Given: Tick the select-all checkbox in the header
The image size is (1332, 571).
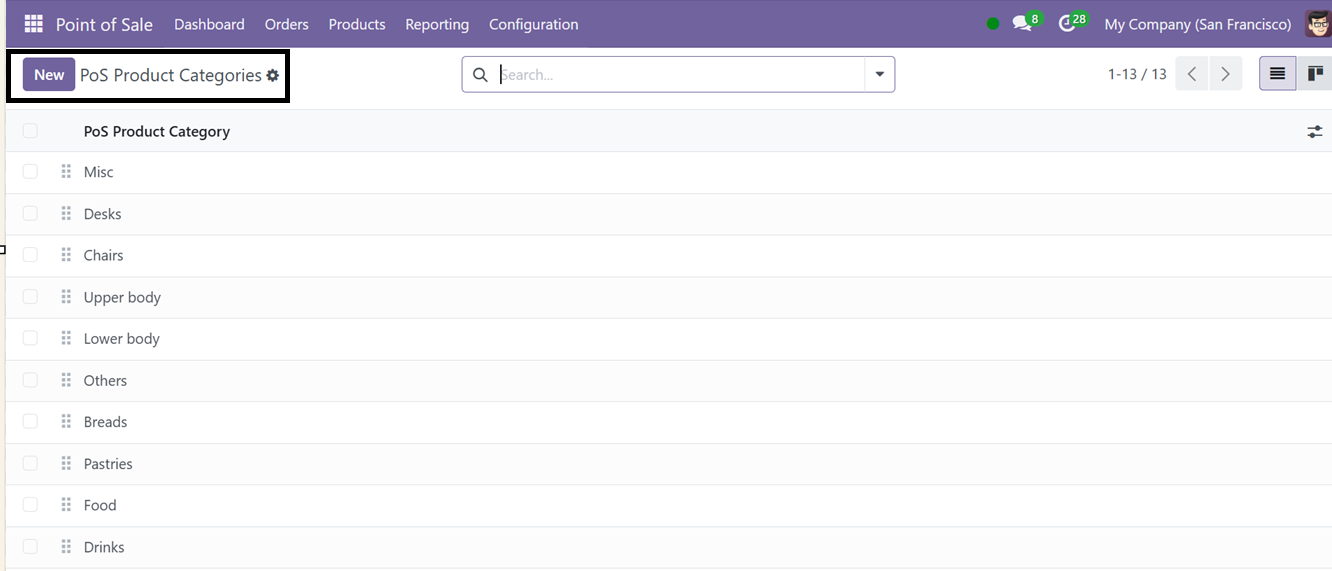Looking at the screenshot, I should 30,131.
